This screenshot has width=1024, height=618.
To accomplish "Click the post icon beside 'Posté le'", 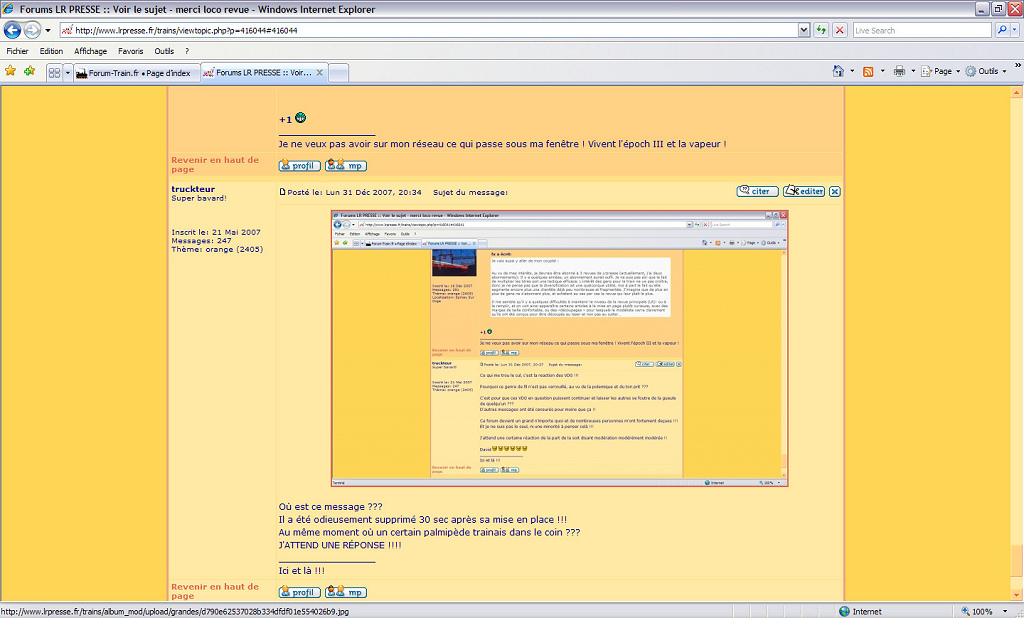I will (282, 192).
